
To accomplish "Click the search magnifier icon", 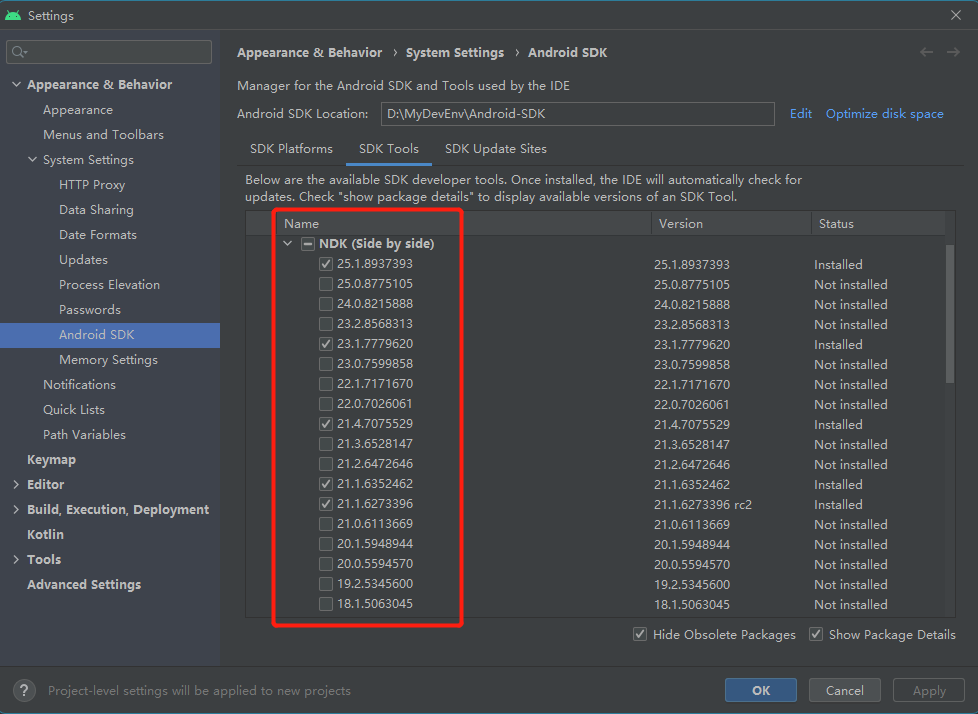I will pos(20,52).
